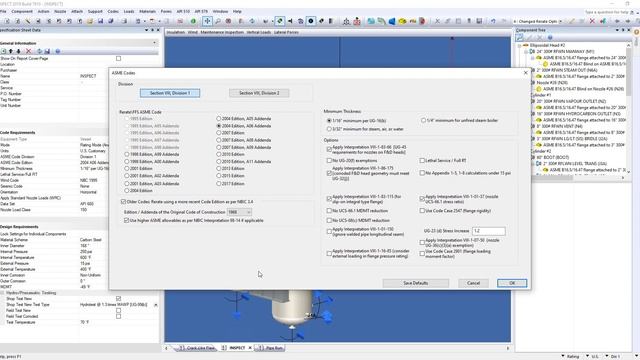The image size is (640, 360).
Task: Click the Save floppy icon in main toolbar
Action: click(x=100, y=21)
